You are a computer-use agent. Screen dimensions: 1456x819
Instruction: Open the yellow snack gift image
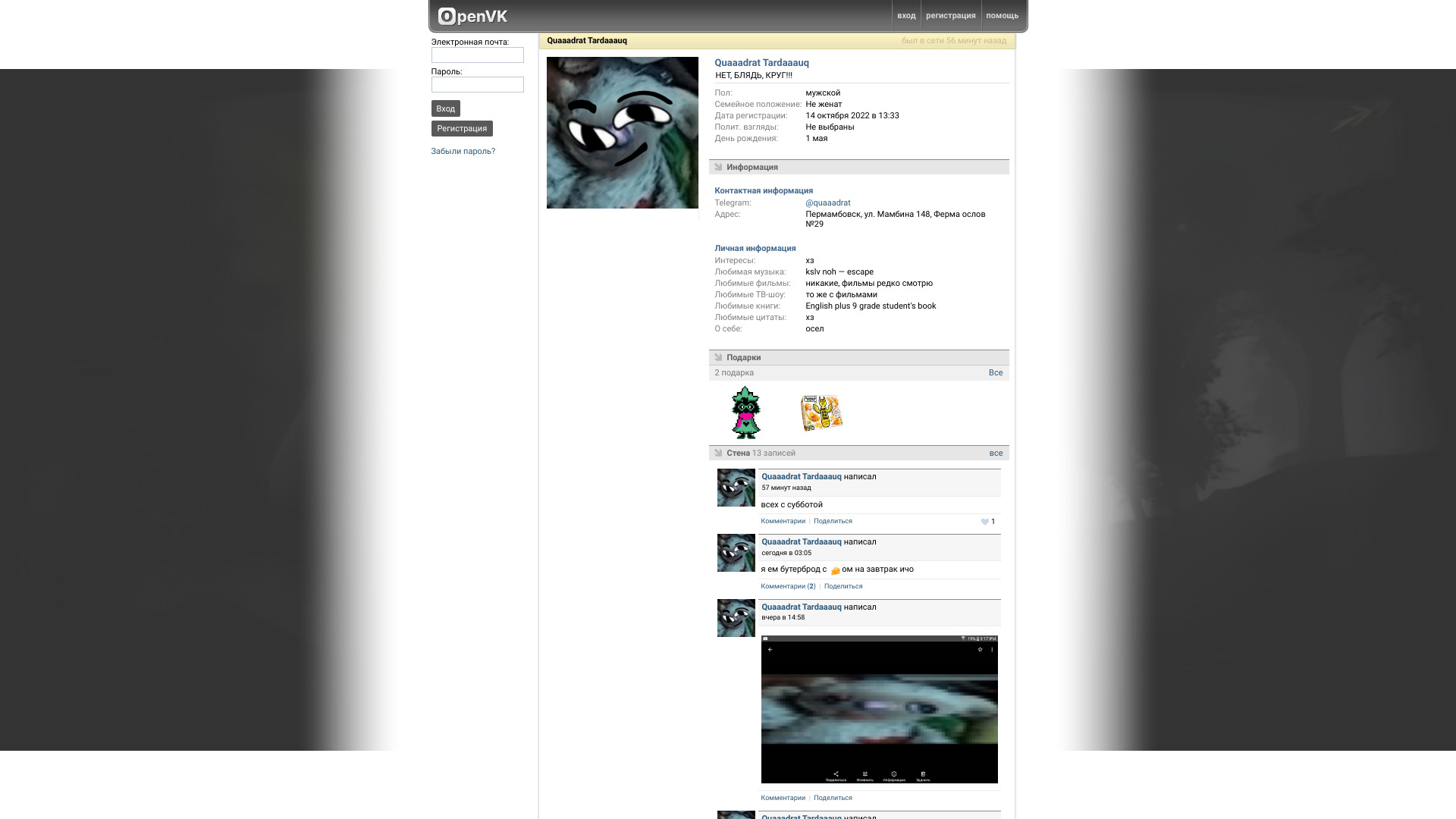click(821, 413)
